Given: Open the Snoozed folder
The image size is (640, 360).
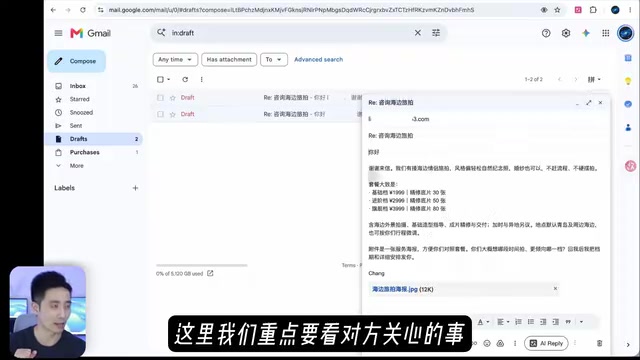Looking at the screenshot, I should [x=81, y=113].
